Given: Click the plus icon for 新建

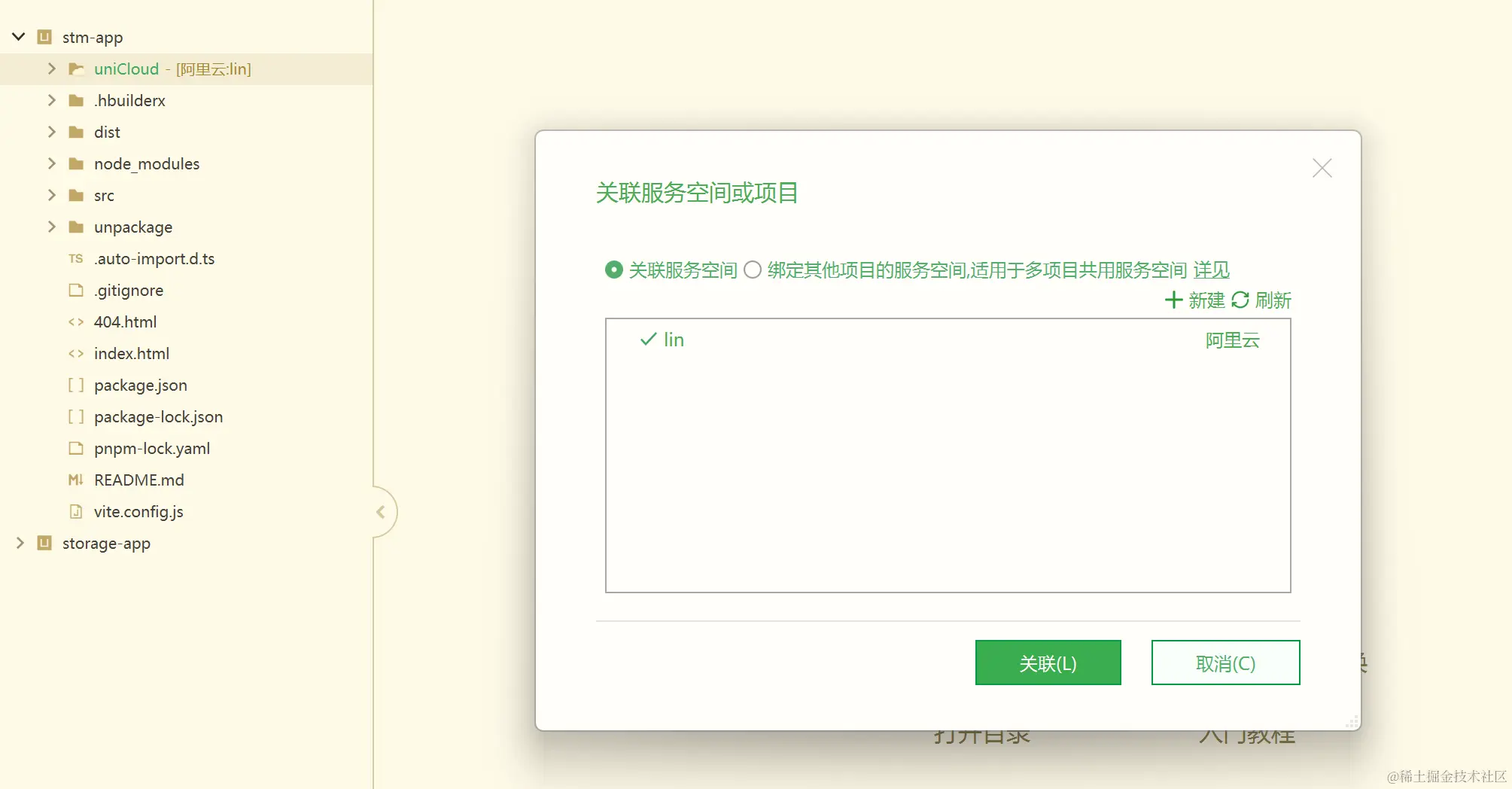Looking at the screenshot, I should 1173,300.
